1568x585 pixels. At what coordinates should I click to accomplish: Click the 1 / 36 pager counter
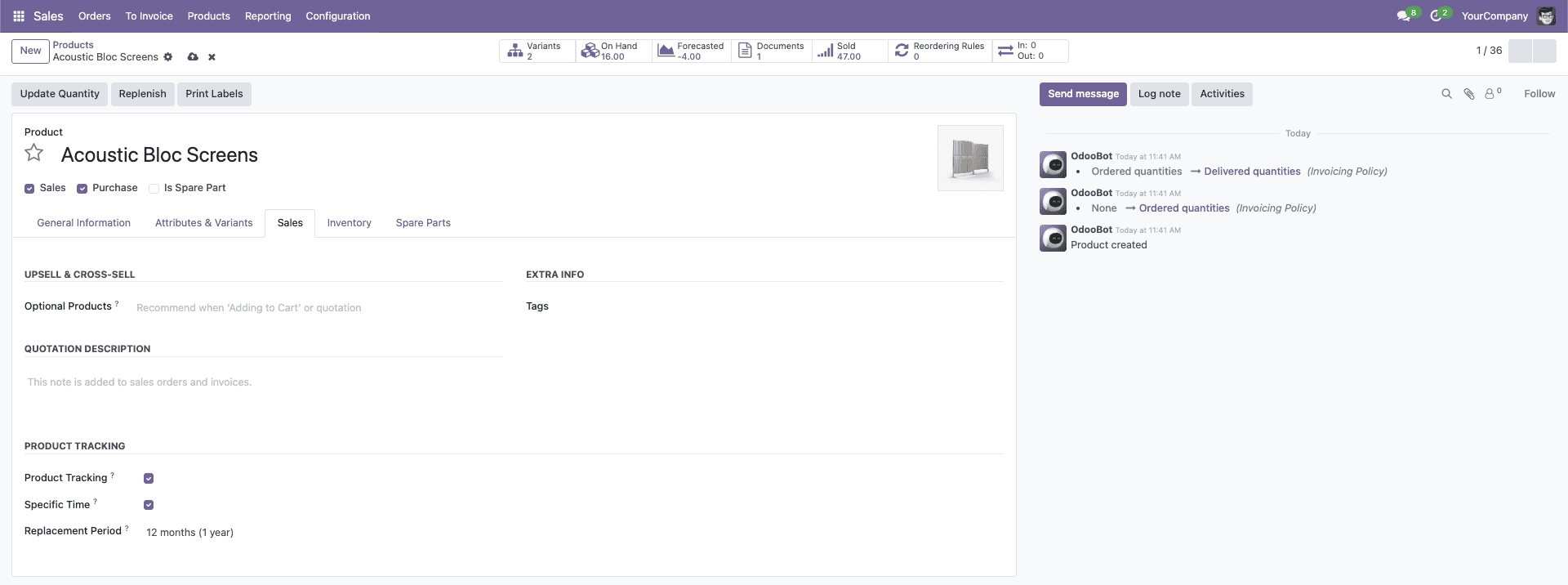tap(1489, 51)
